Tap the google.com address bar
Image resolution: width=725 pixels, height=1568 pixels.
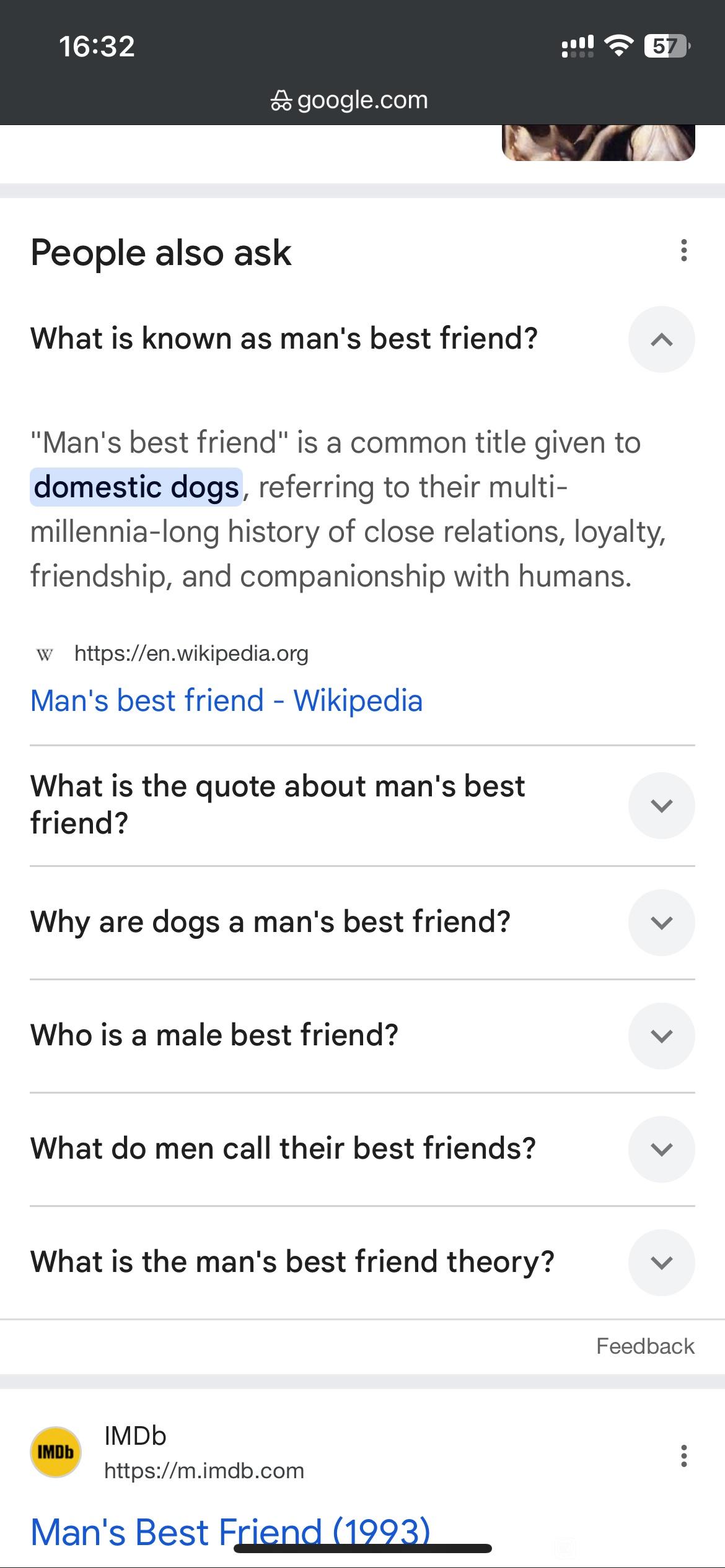click(x=349, y=100)
